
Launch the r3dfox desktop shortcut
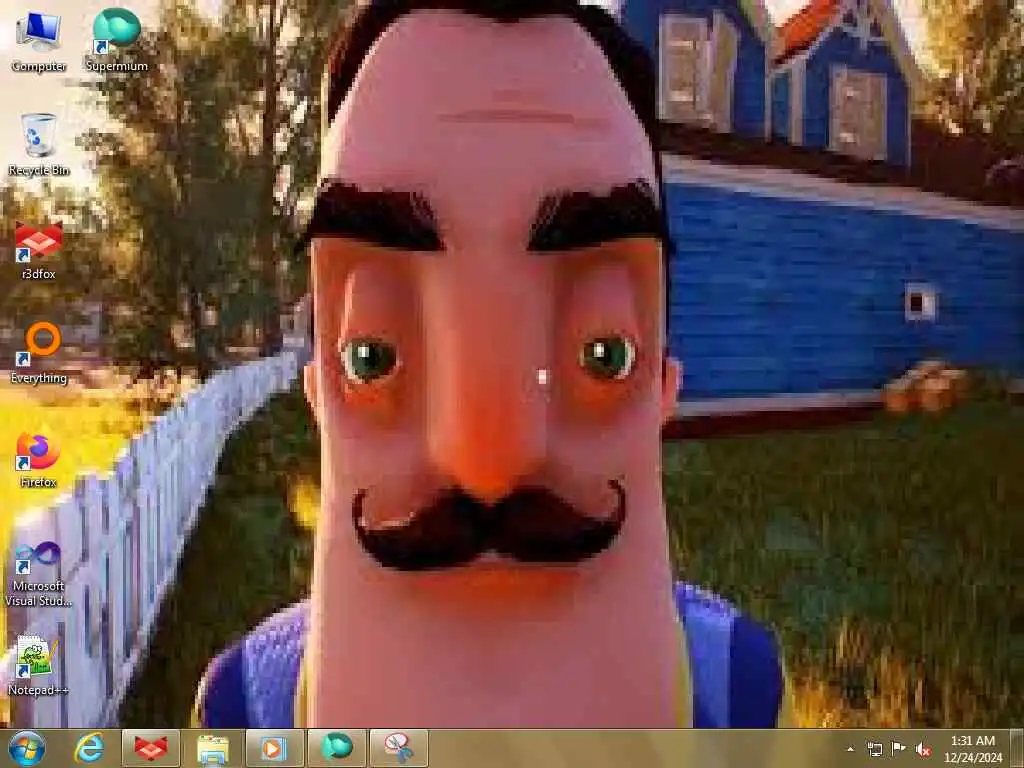(x=39, y=249)
